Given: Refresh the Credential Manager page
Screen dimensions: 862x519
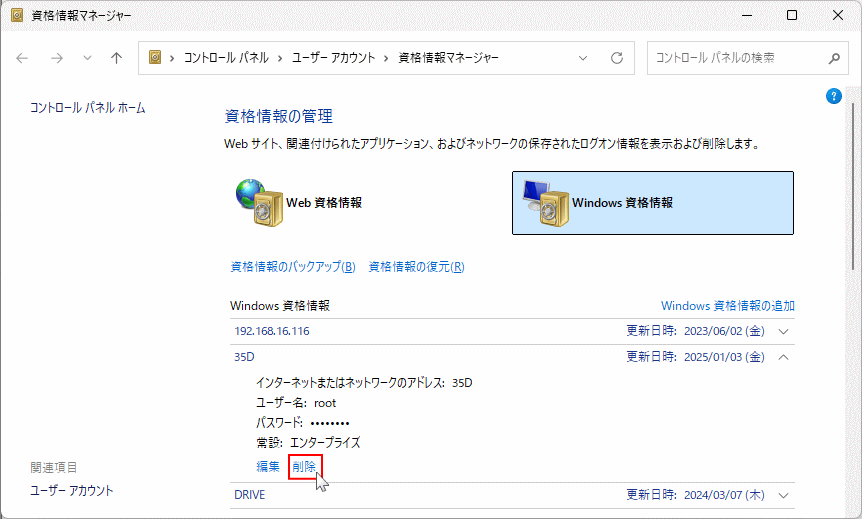Looking at the screenshot, I should click(x=617, y=58).
